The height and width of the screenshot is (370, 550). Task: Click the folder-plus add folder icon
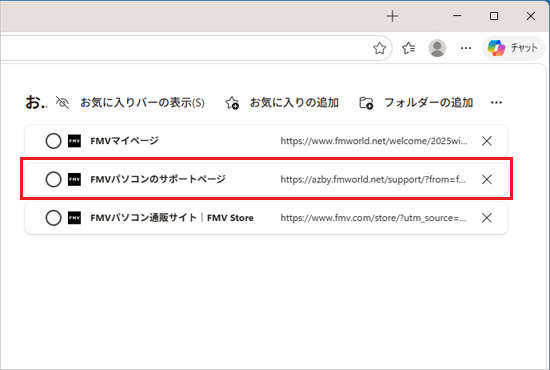(x=366, y=103)
